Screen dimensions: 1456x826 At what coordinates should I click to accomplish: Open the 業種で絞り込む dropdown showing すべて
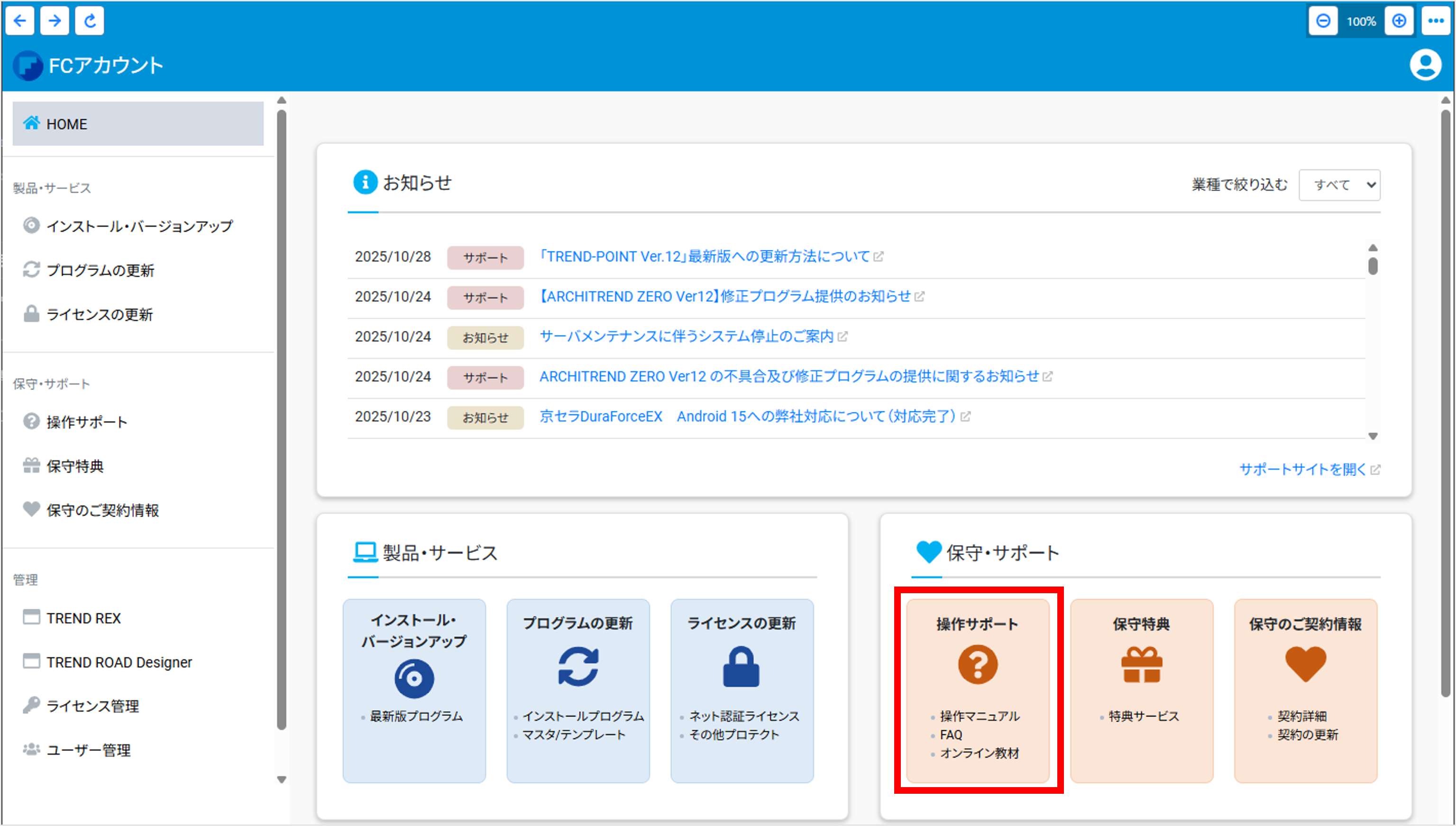[x=1339, y=185]
